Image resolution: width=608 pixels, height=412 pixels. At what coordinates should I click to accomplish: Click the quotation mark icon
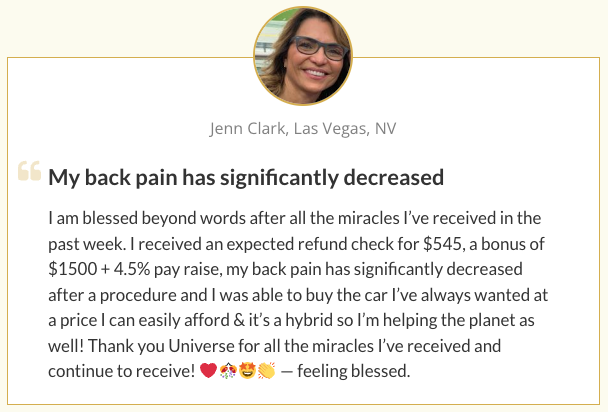[x=29, y=173]
